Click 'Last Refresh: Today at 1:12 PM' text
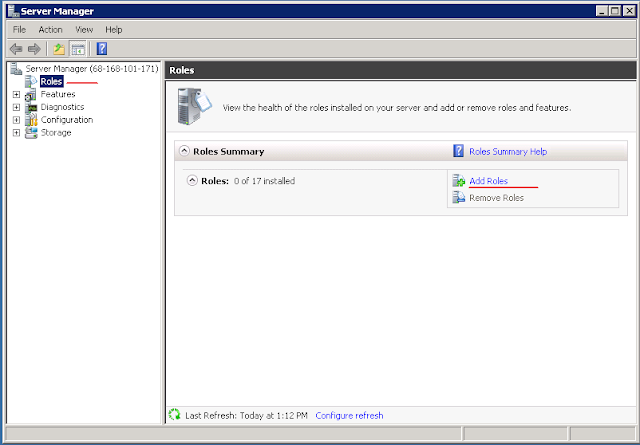640x445 pixels. pos(246,416)
